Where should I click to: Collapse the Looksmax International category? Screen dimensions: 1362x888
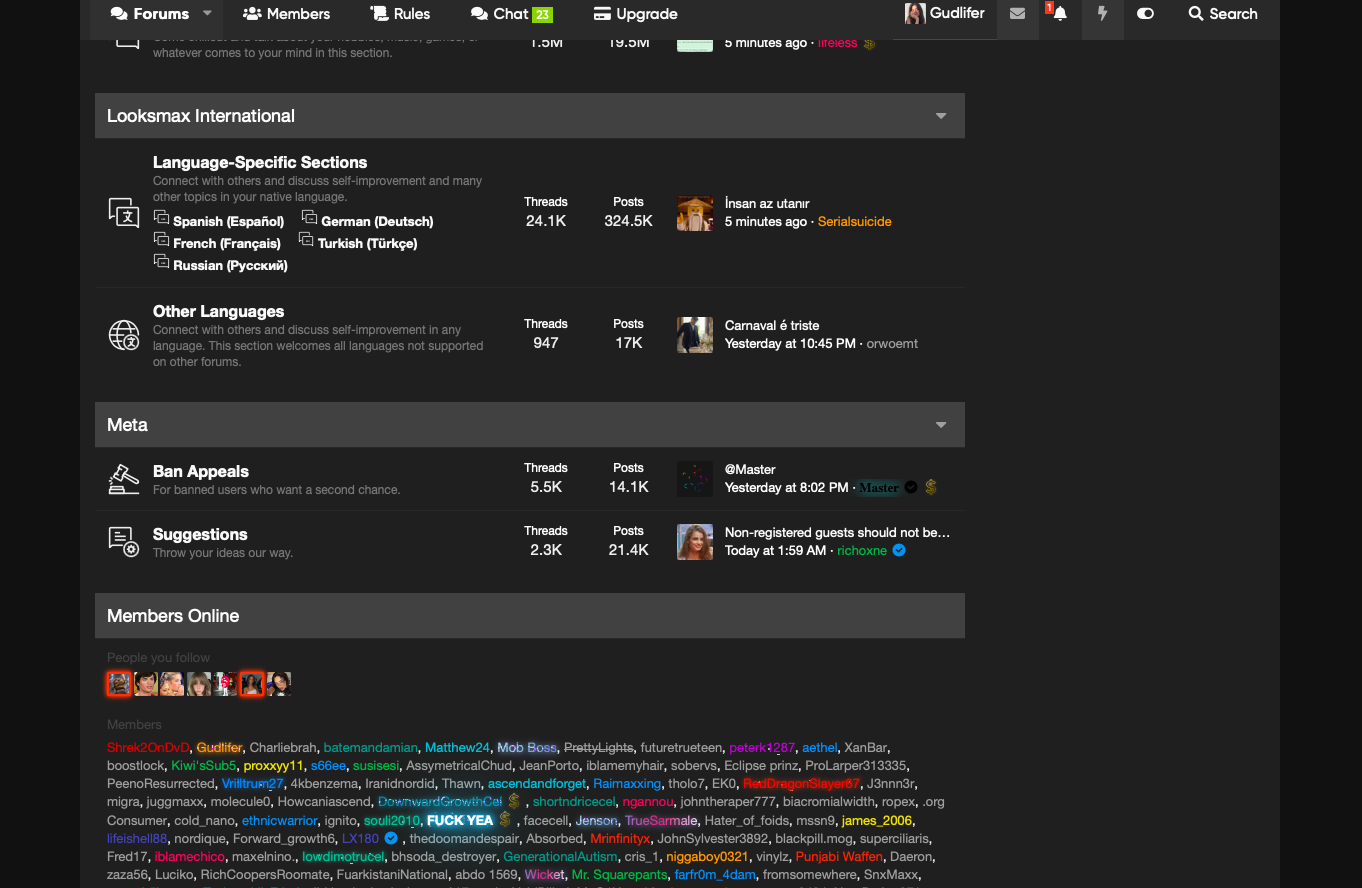(941, 116)
